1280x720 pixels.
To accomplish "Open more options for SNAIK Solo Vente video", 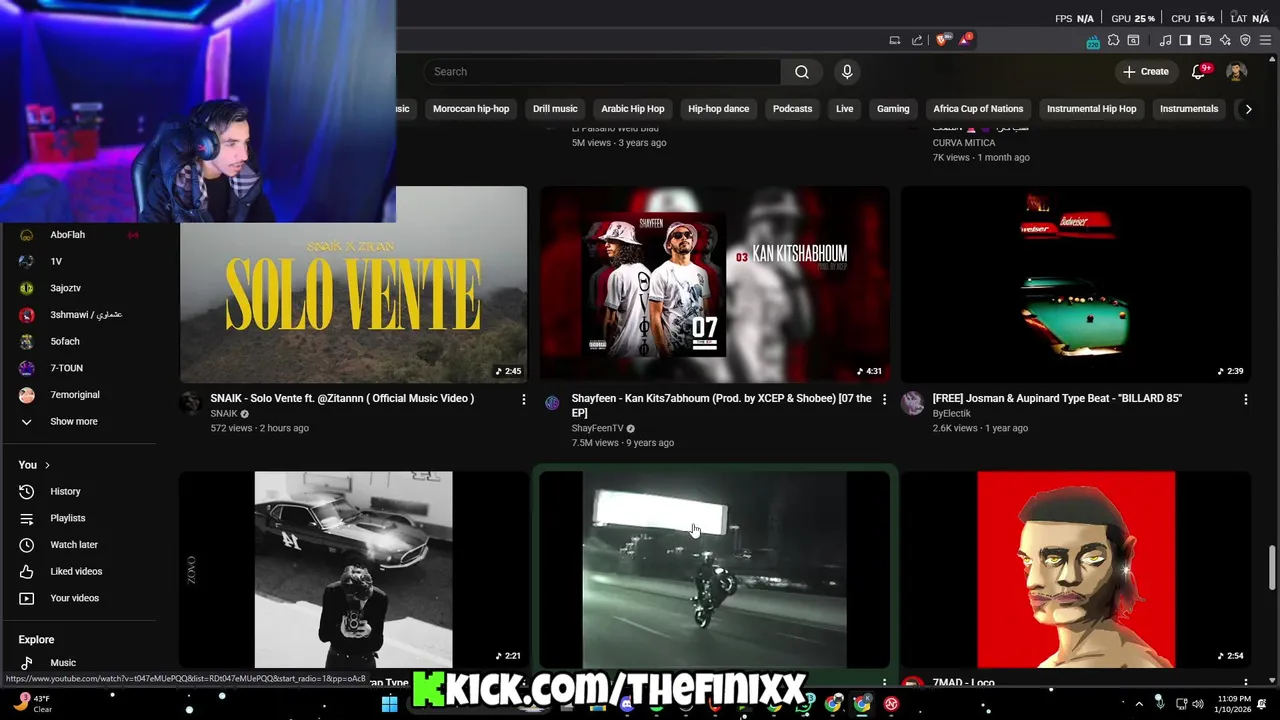I will [523, 399].
